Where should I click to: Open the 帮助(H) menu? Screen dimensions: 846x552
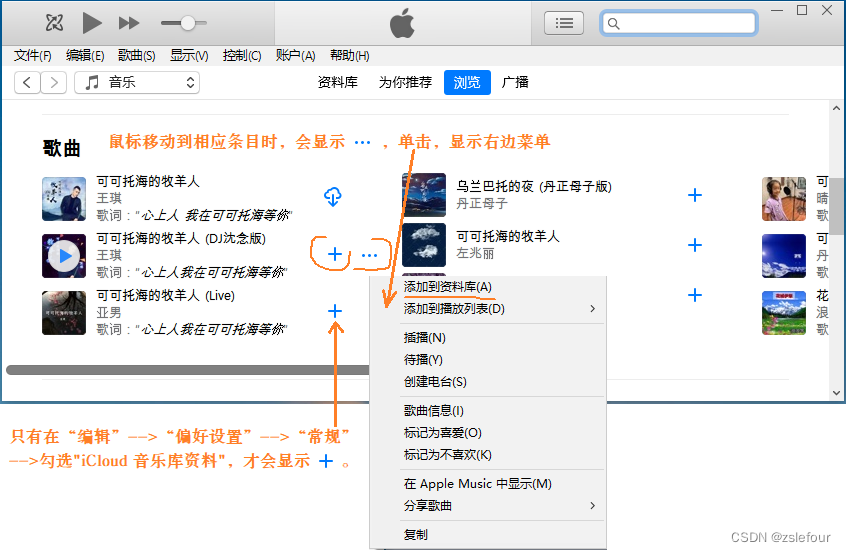tap(350, 56)
